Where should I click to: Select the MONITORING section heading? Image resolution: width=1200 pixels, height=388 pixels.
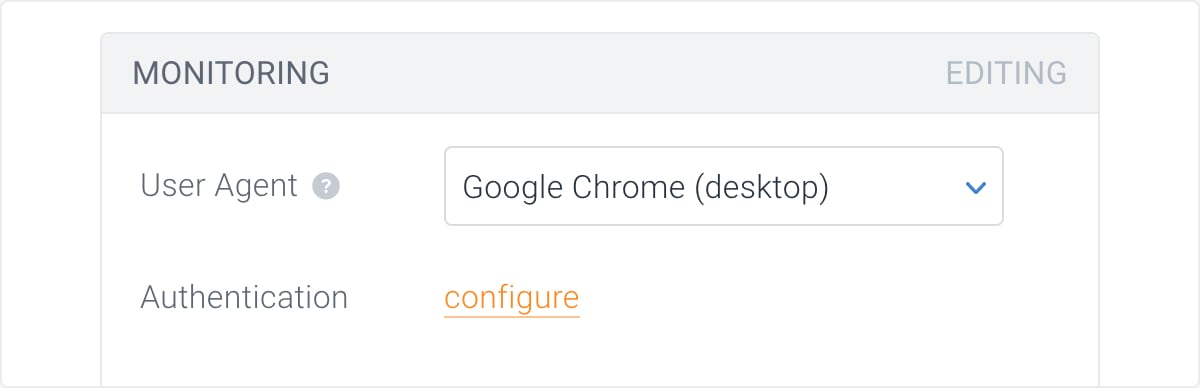(231, 73)
